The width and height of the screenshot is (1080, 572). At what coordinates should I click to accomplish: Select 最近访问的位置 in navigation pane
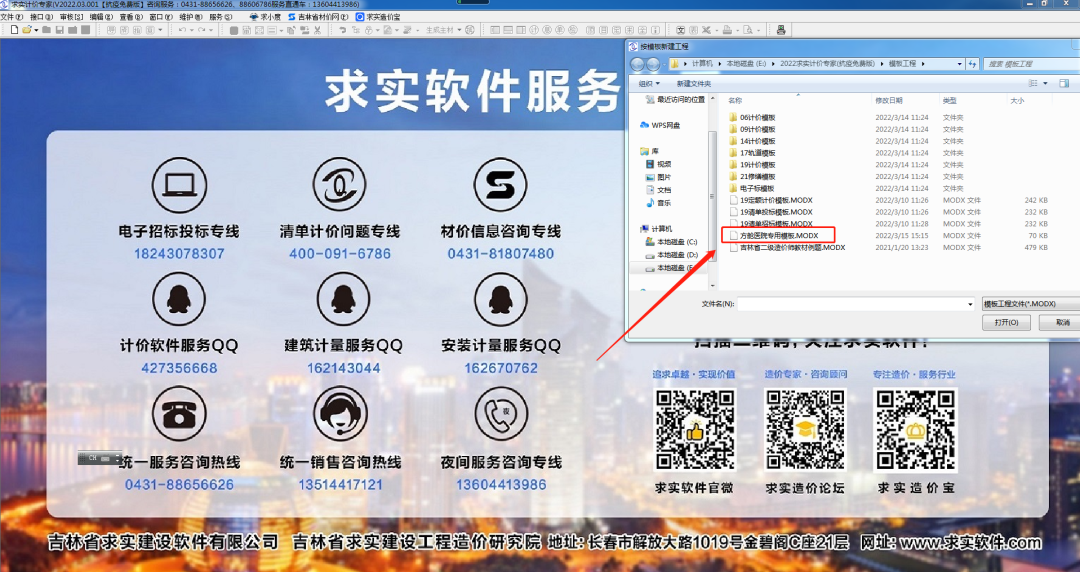(675, 99)
